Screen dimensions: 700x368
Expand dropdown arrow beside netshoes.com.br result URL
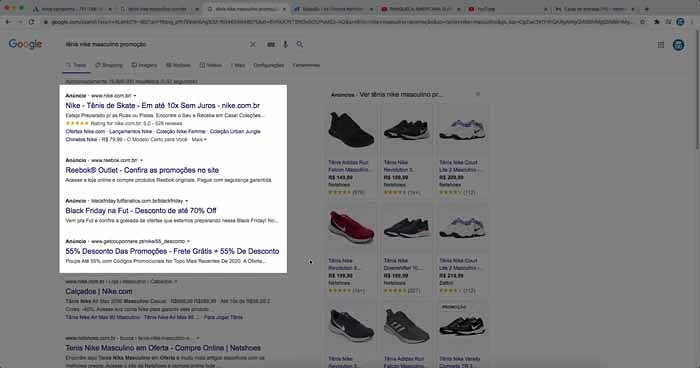click(198, 338)
